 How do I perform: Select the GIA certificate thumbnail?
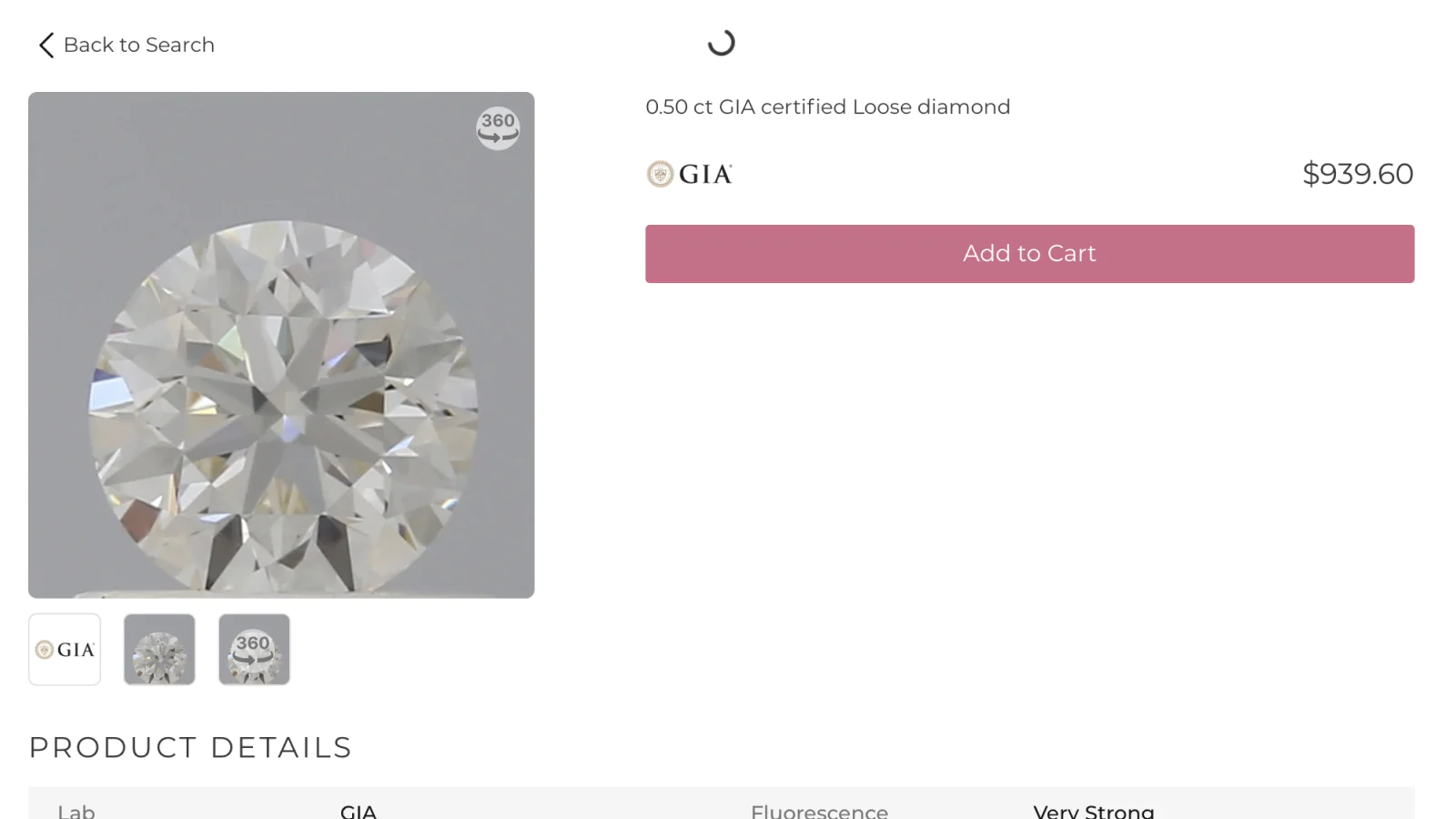pyautogui.click(x=65, y=650)
